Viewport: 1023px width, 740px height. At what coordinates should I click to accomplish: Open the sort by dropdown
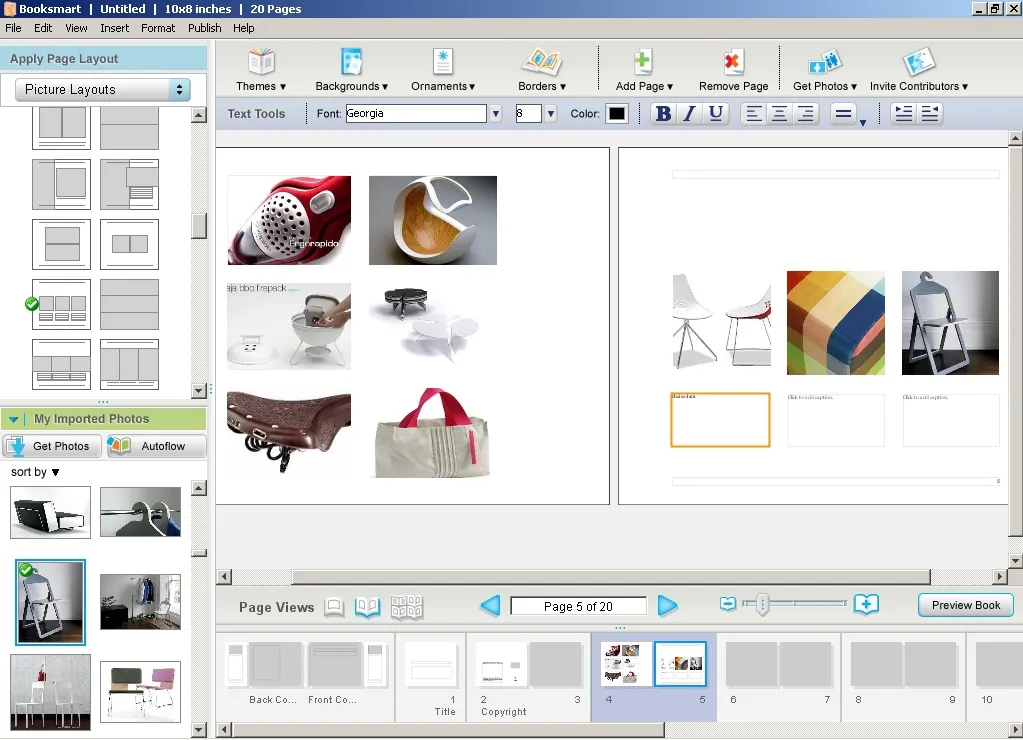coord(35,472)
